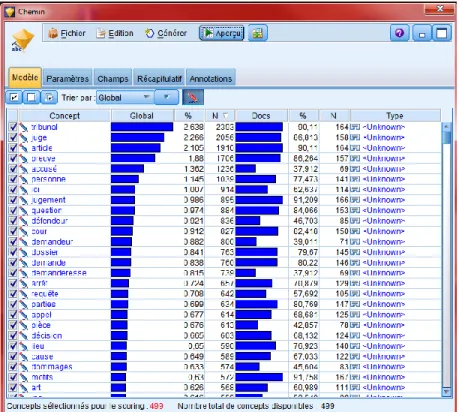Open the Edition menu
The height and width of the screenshot is (412, 459).
[x=115, y=33]
